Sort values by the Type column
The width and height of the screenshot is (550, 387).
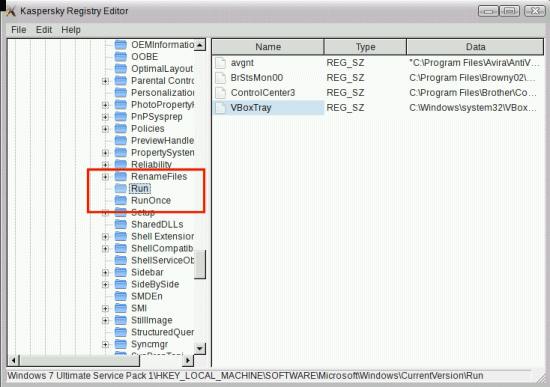pyautogui.click(x=365, y=47)
